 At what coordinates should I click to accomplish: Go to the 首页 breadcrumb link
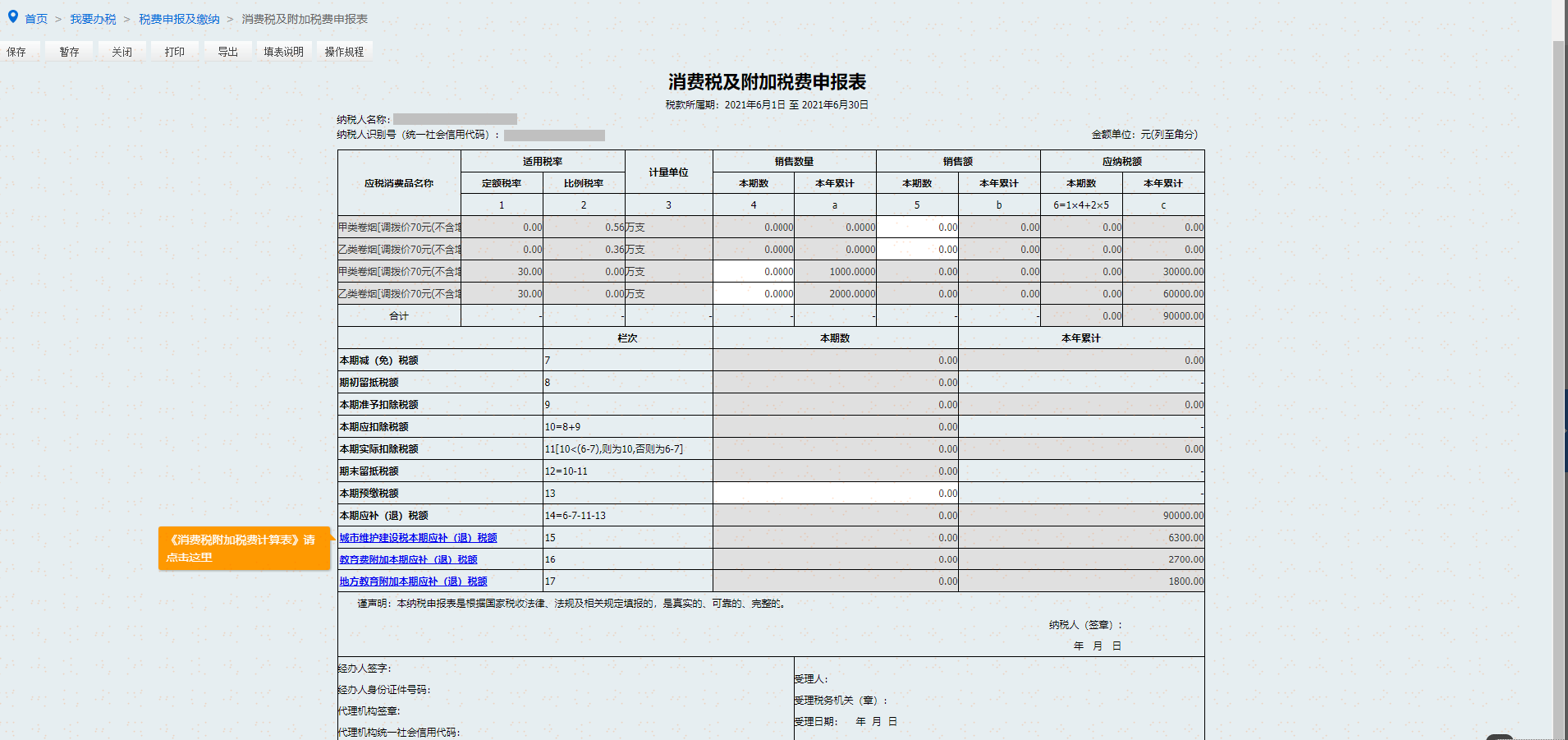[x=36, y=19]
